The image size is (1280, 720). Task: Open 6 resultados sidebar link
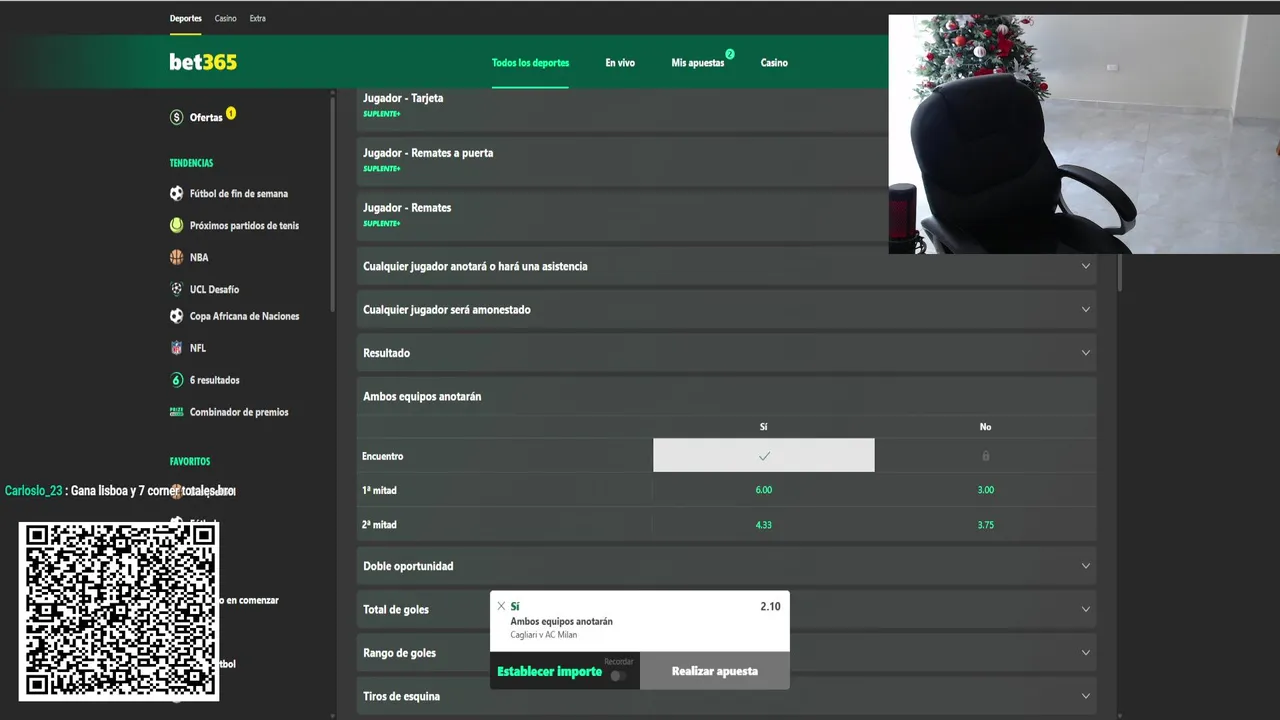pos(215,380)
